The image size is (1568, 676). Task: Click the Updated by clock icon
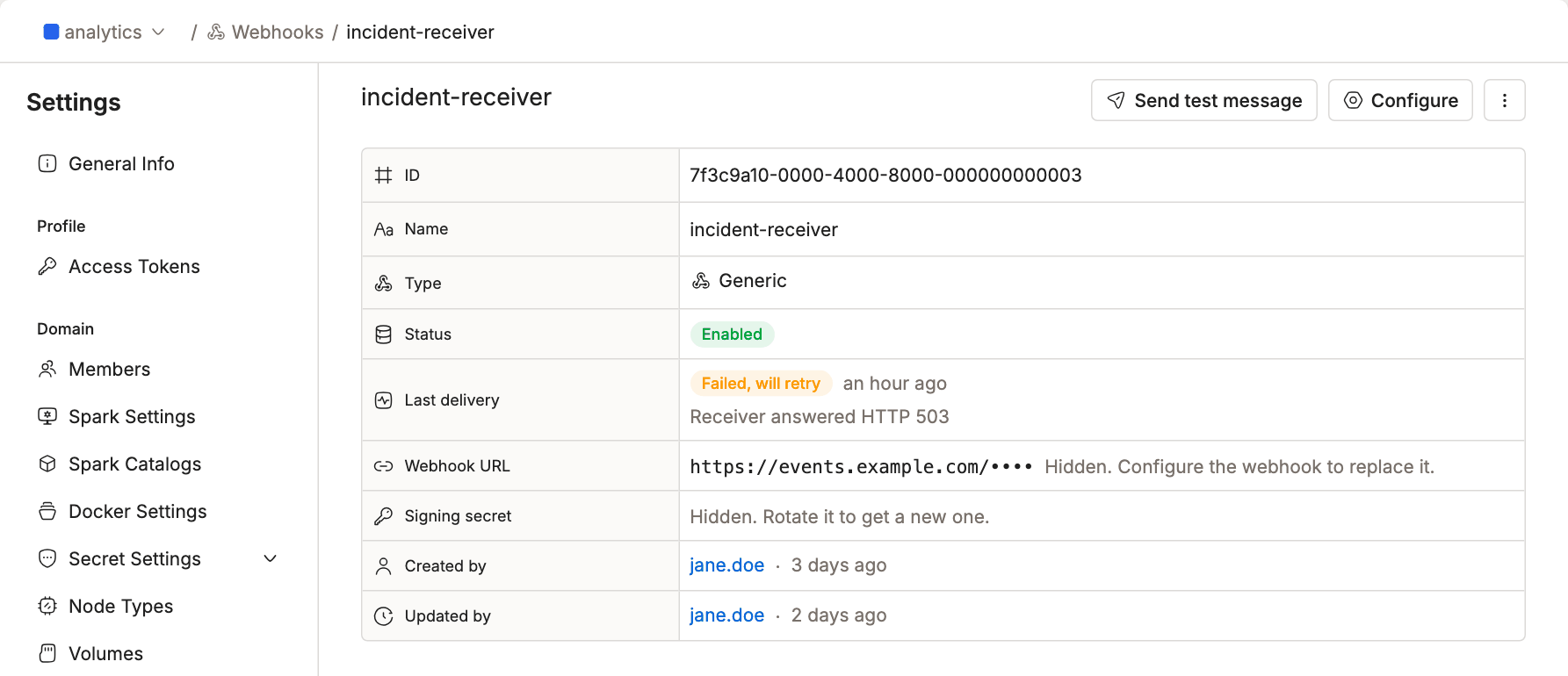click(383, 616)
